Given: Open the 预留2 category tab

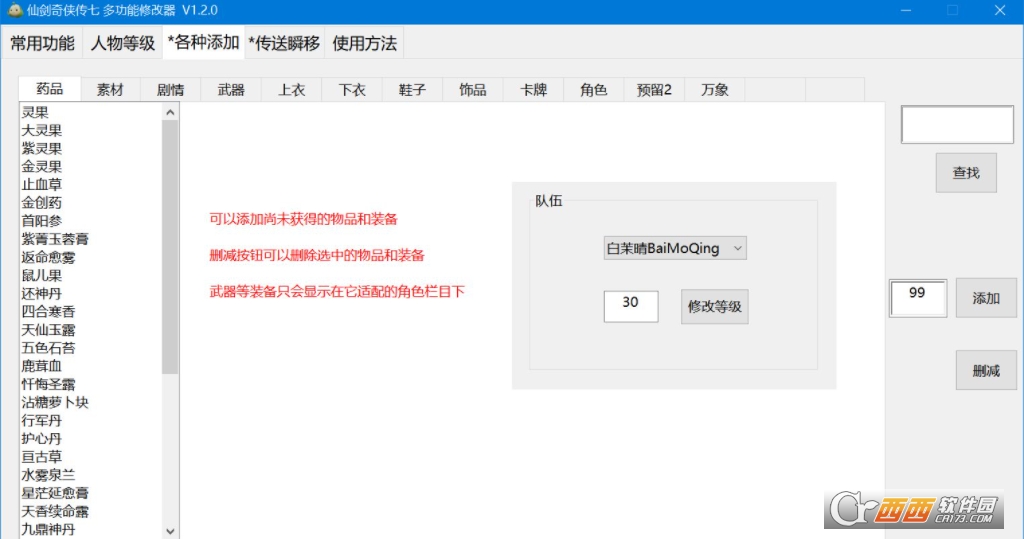Looking at the screenshot, I should coord(654,90).
